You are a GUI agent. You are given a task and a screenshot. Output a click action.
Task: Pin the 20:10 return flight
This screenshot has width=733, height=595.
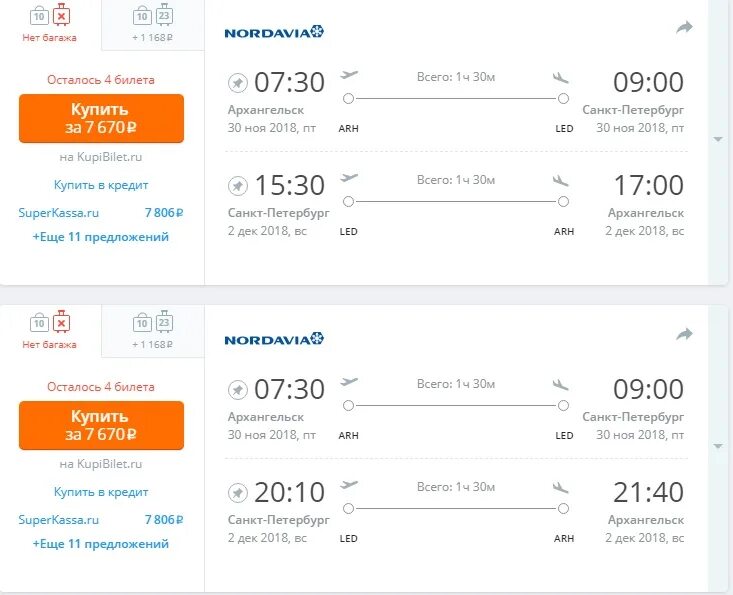[x=238, y=493]
